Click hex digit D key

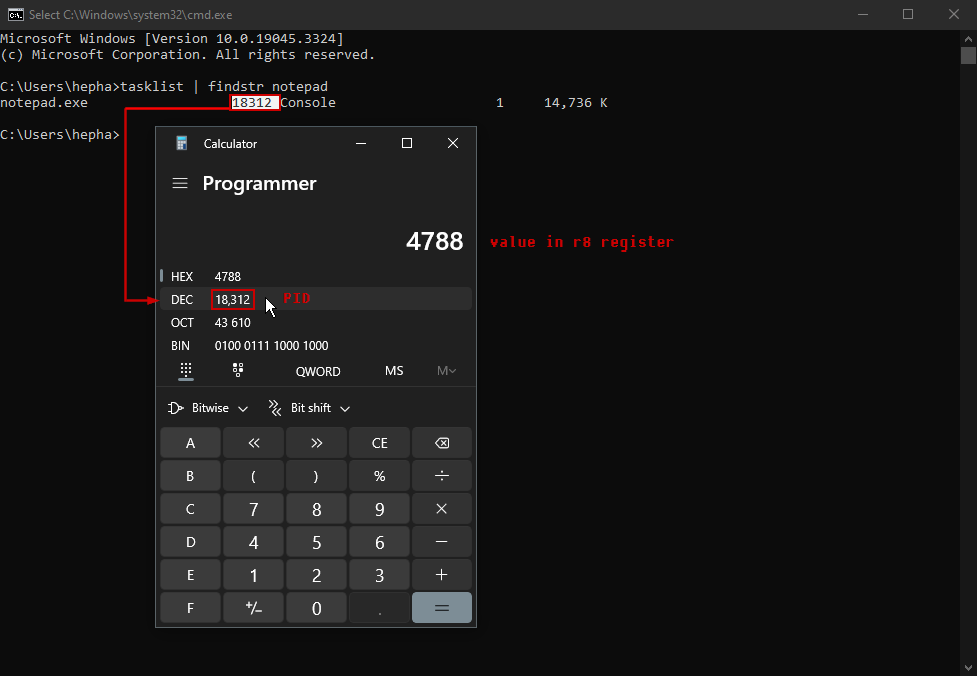[190, 542]
